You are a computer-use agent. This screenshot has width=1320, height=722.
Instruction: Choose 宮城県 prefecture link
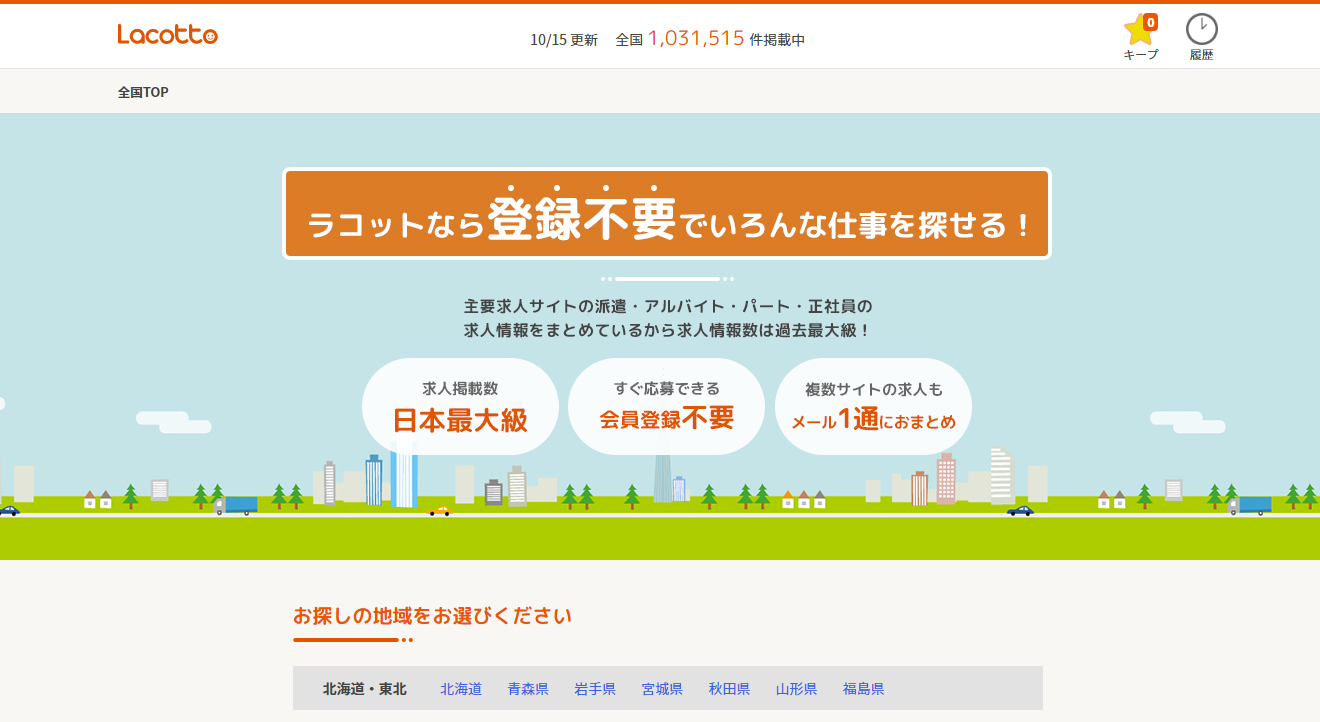click(x=662, y=689)
